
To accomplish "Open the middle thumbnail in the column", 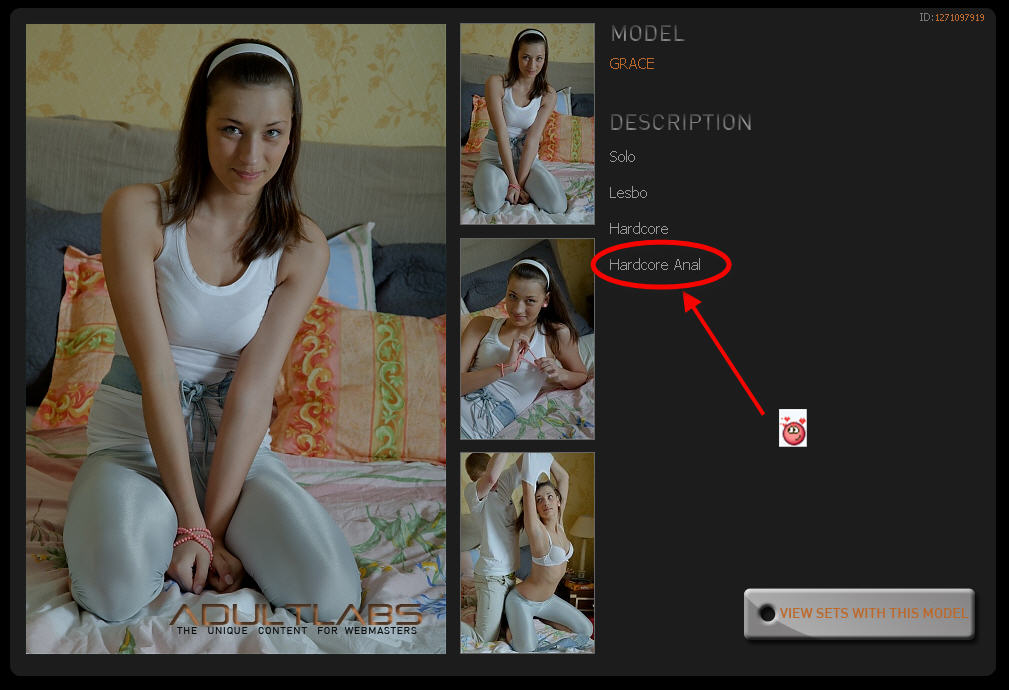I will [527, 339].
